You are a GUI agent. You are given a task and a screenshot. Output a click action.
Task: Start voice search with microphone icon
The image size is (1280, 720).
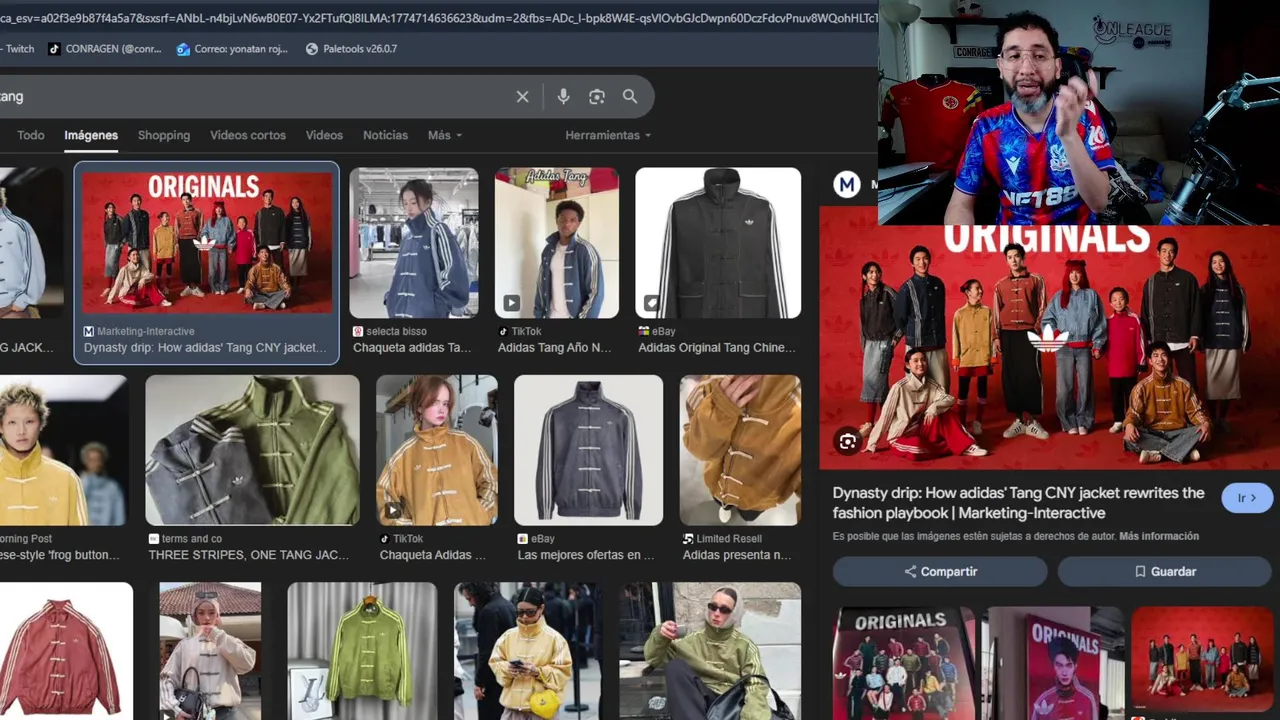[x=563, y=96]
